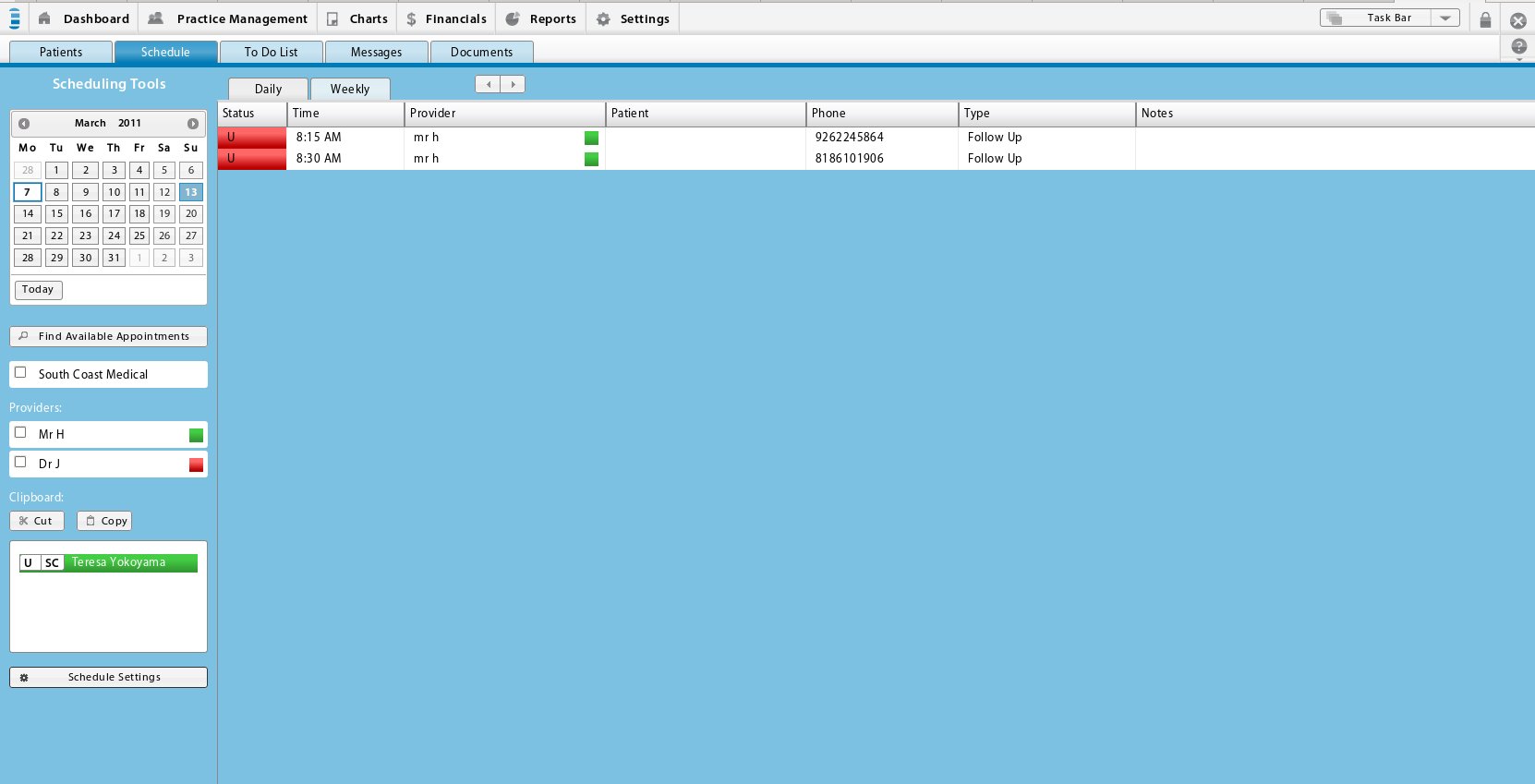Click the Financials dollar icon

point(411,19)
